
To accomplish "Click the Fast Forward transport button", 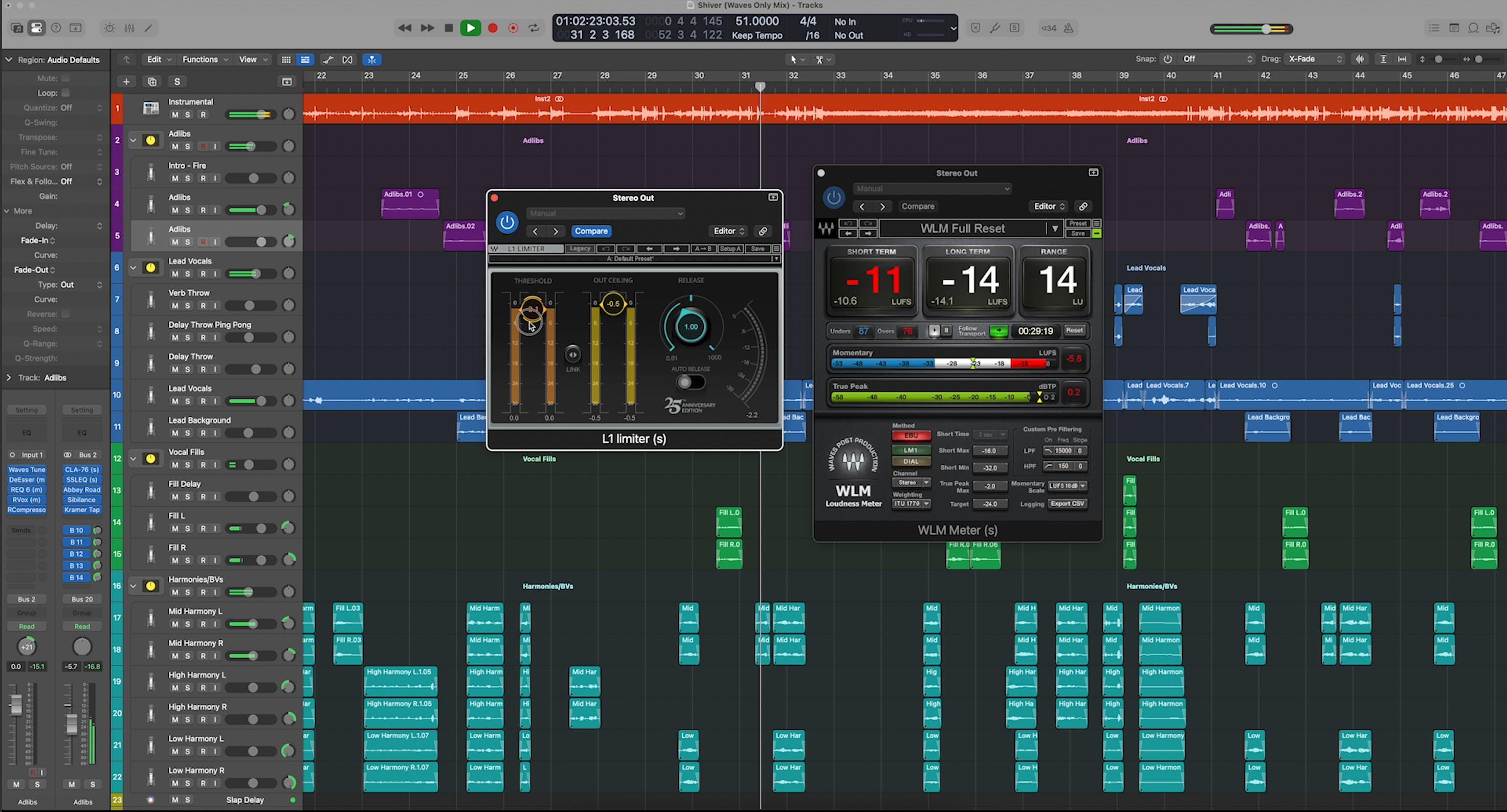I will (x=427, y=28).
